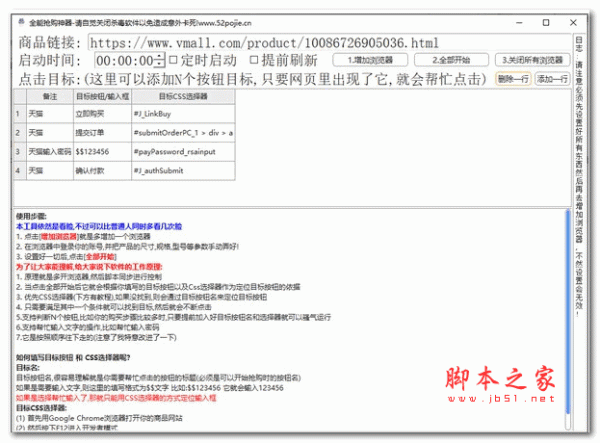Click the app icon in the title bar
600x443 pixels.
tap(21, 22)
